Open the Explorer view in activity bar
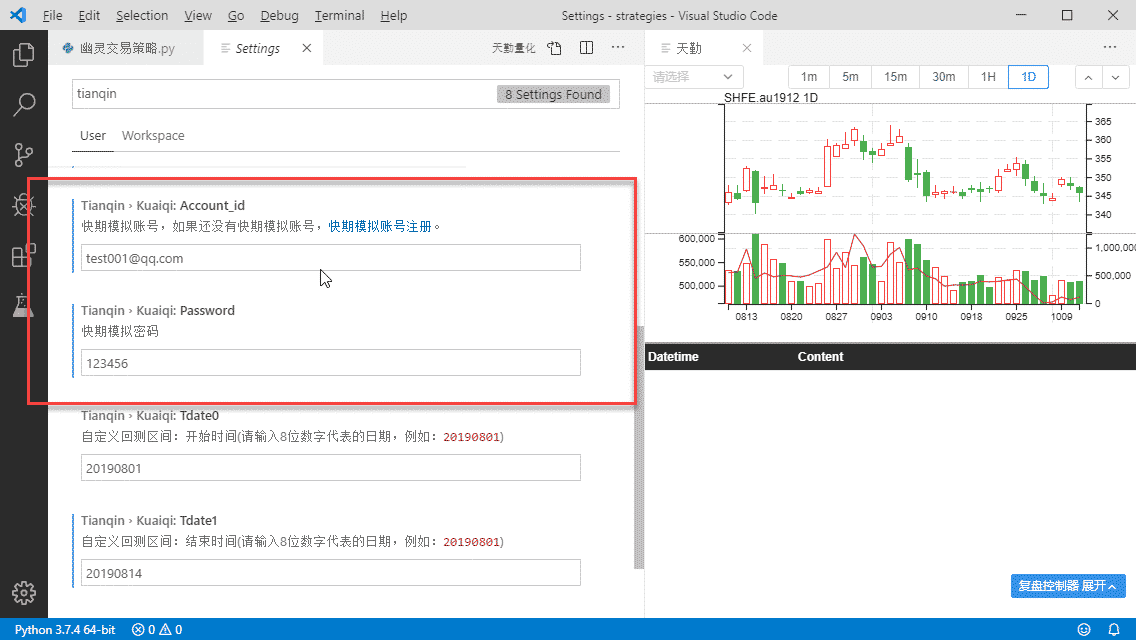Screen dimensions: 1136x640 (x=23, y=54)
